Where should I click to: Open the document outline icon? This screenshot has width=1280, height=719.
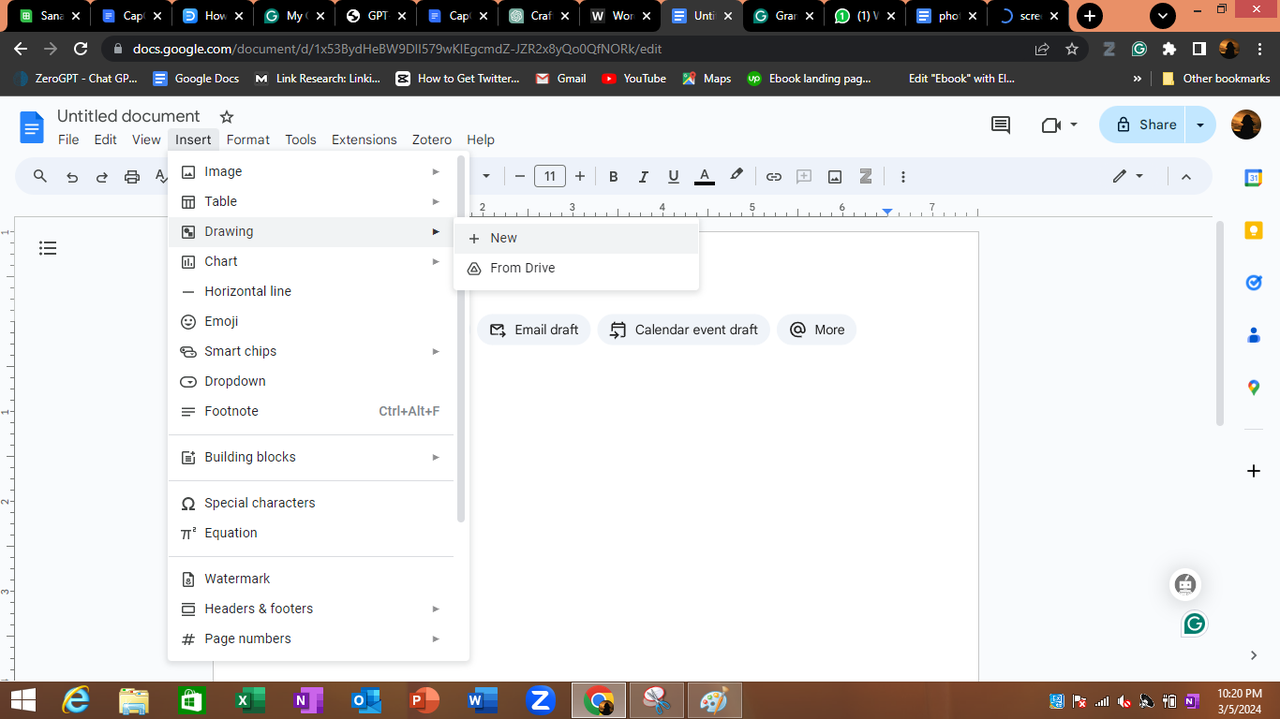(x=48, y=248)
